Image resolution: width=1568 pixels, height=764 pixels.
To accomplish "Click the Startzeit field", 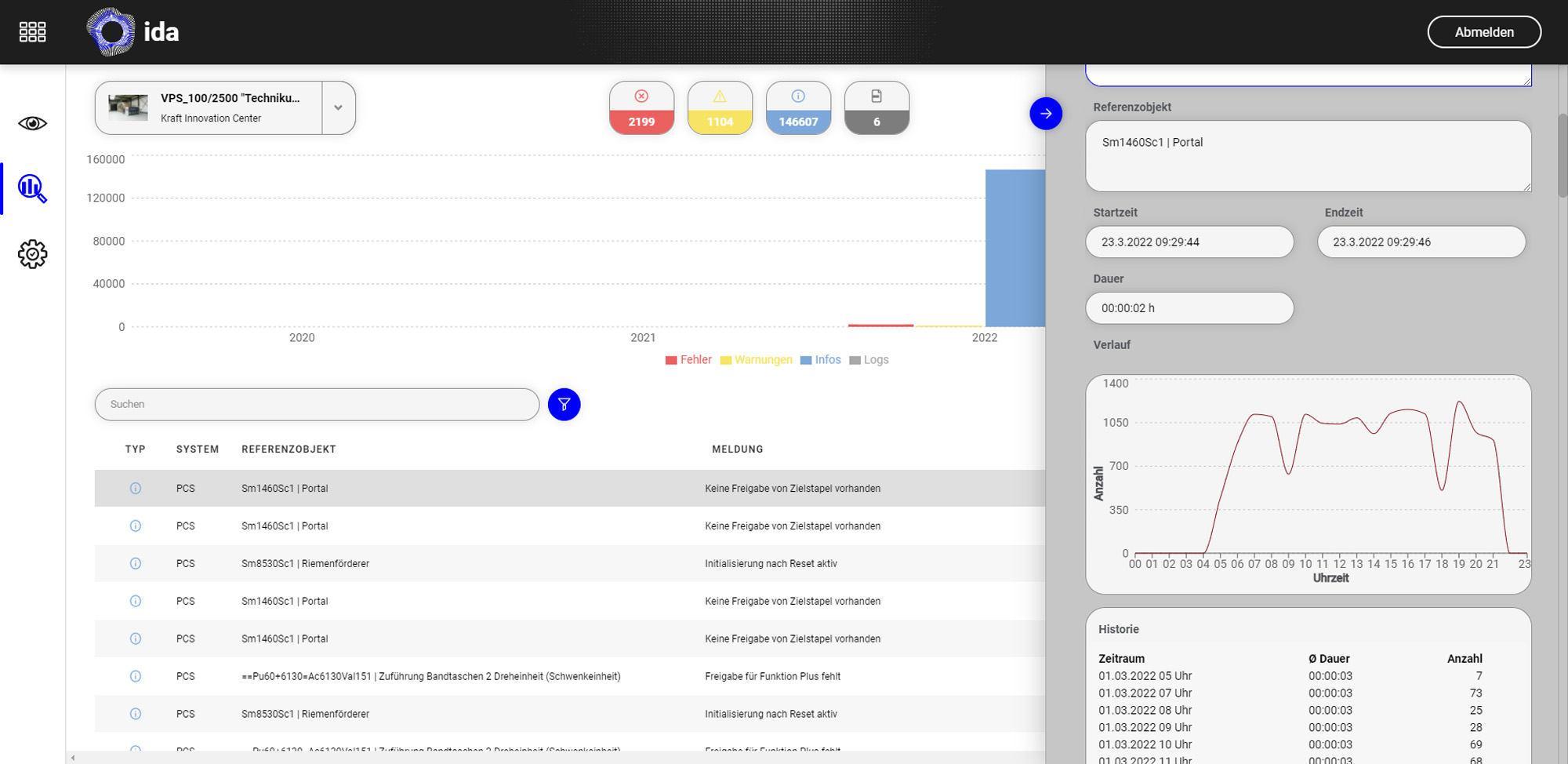I will [1189, 242].
